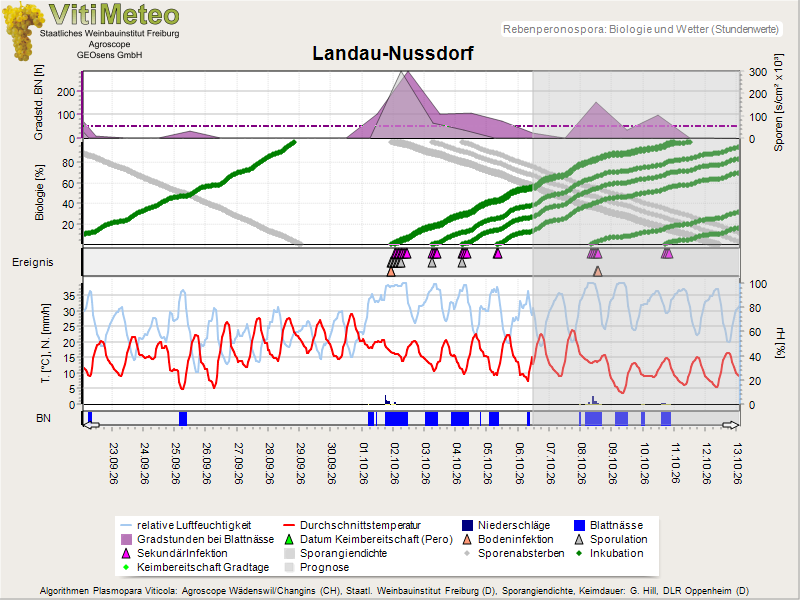Click the date label 30.09.26
The image size is (800, 600).
click(332, 463)
